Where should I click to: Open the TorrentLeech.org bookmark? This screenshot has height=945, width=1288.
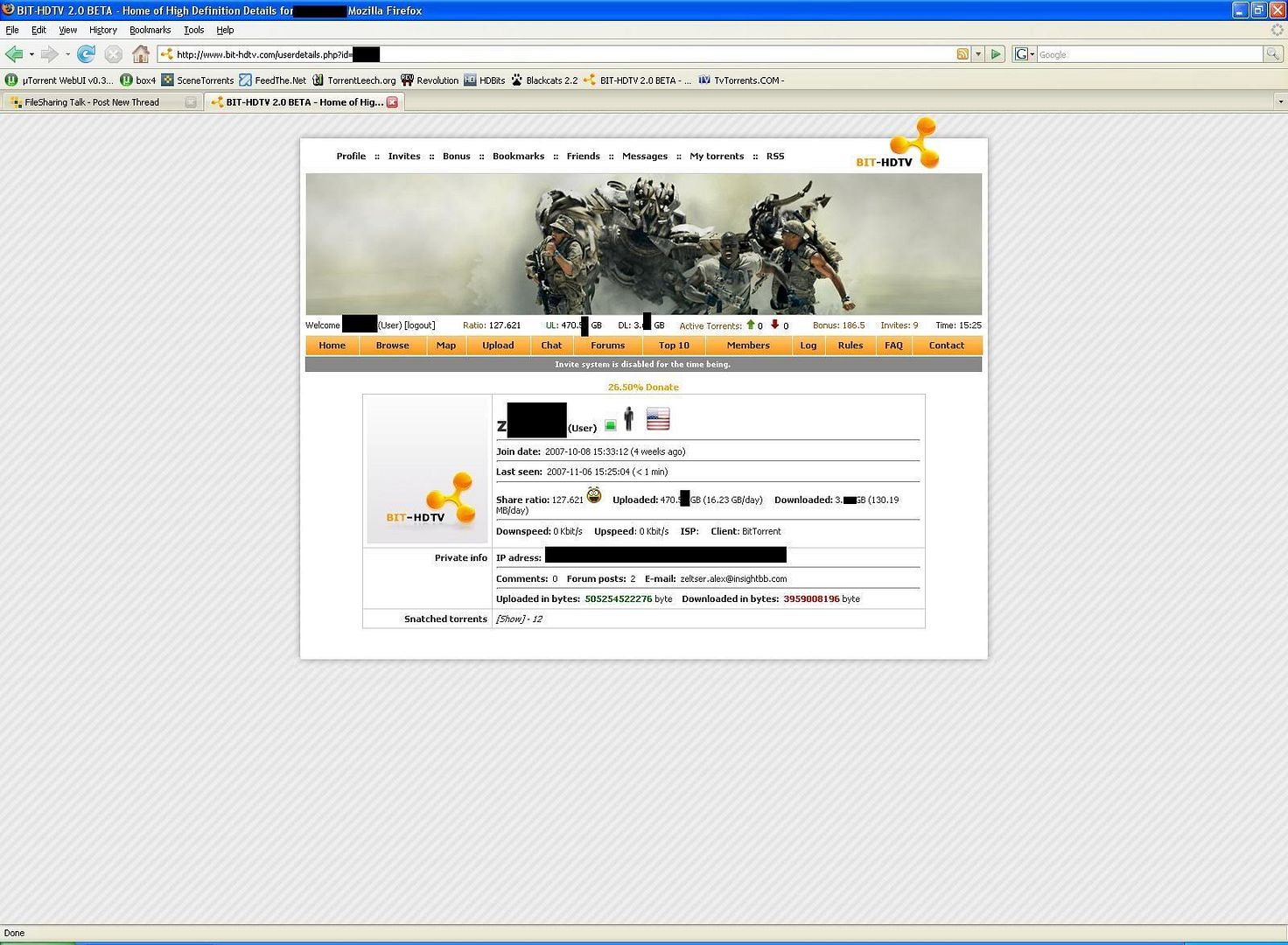coord(353,80)
